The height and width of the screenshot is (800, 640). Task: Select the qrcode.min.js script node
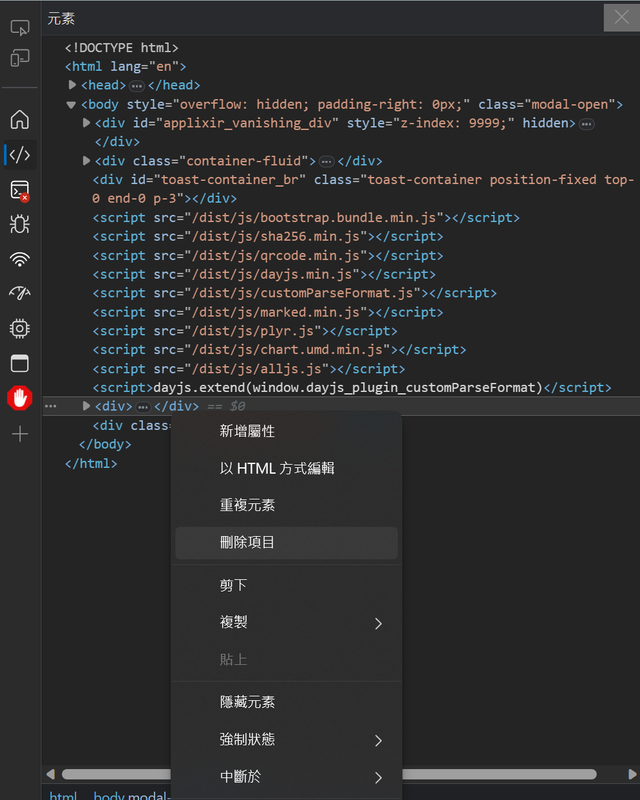coord(267,256)
